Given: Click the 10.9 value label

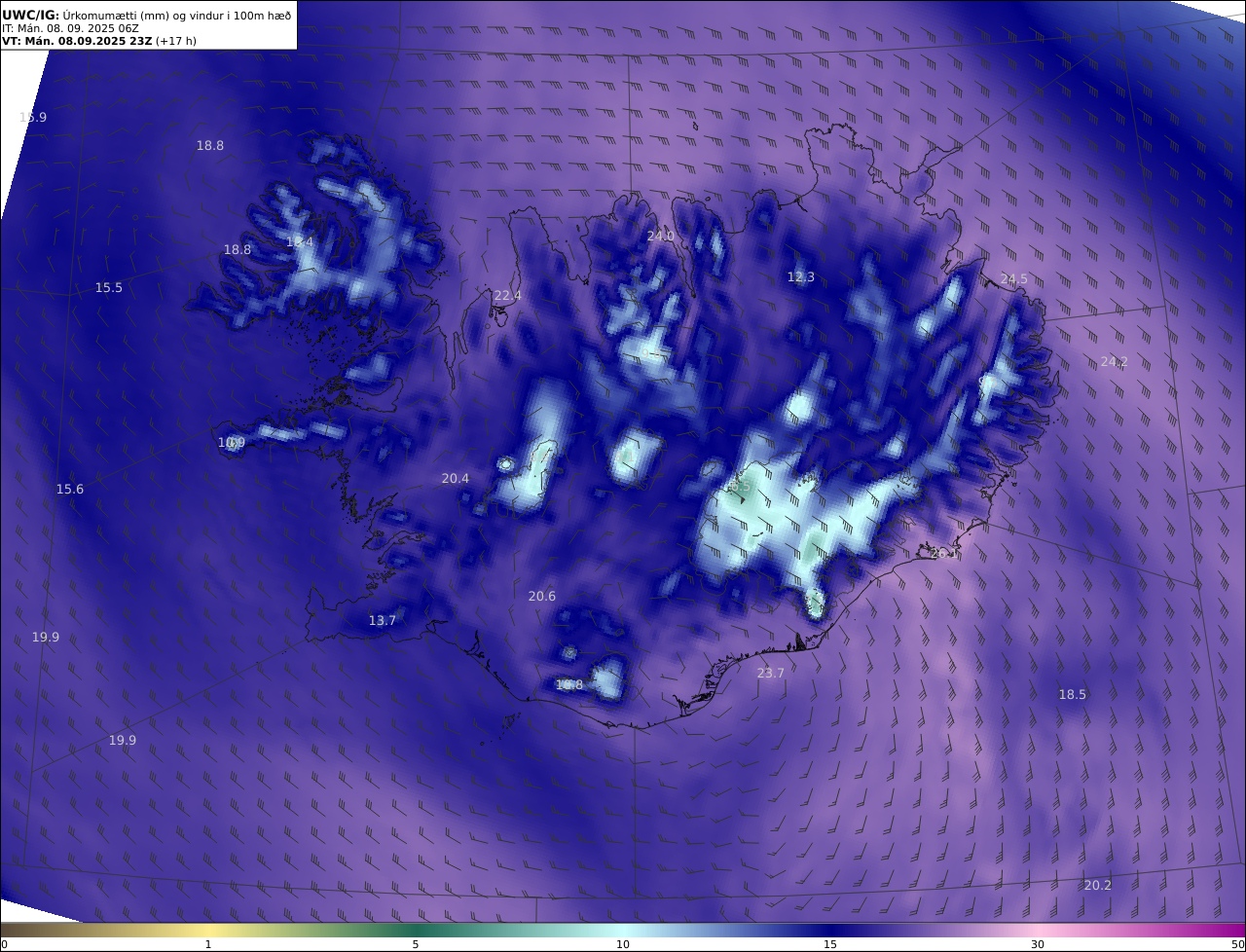Looking at the screenshot, I should [x=232, y=443].
